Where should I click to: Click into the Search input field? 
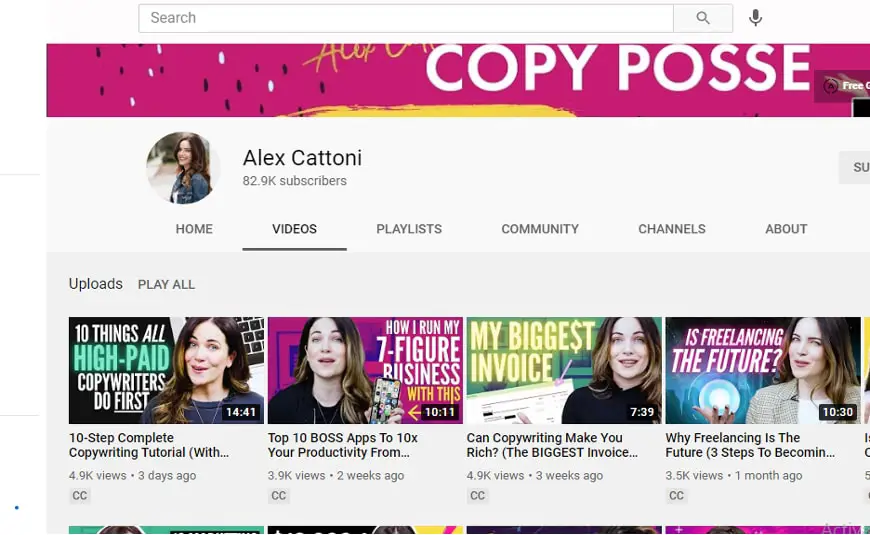(406, 18)
